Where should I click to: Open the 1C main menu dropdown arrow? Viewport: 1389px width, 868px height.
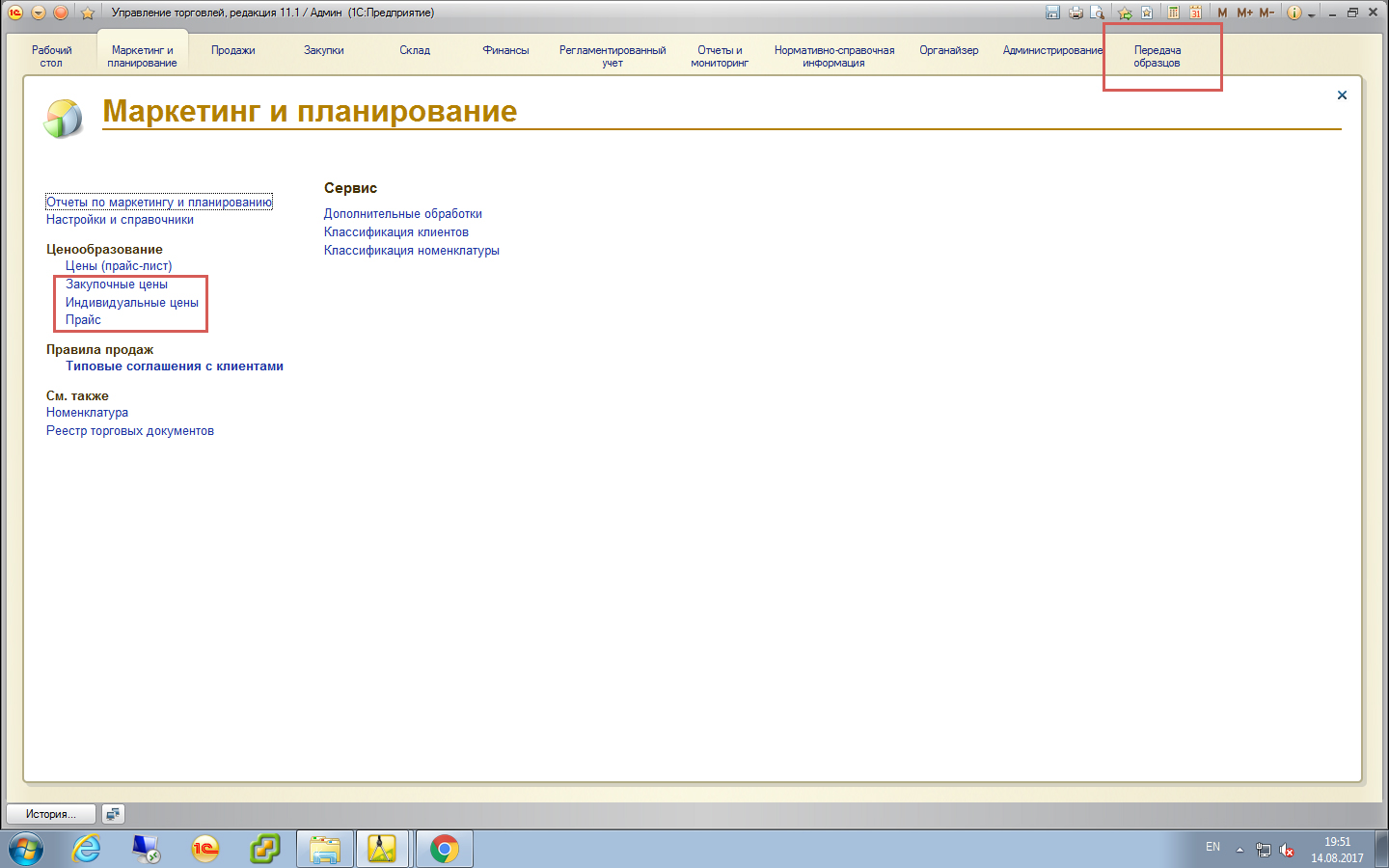click(x=39, y=13)
